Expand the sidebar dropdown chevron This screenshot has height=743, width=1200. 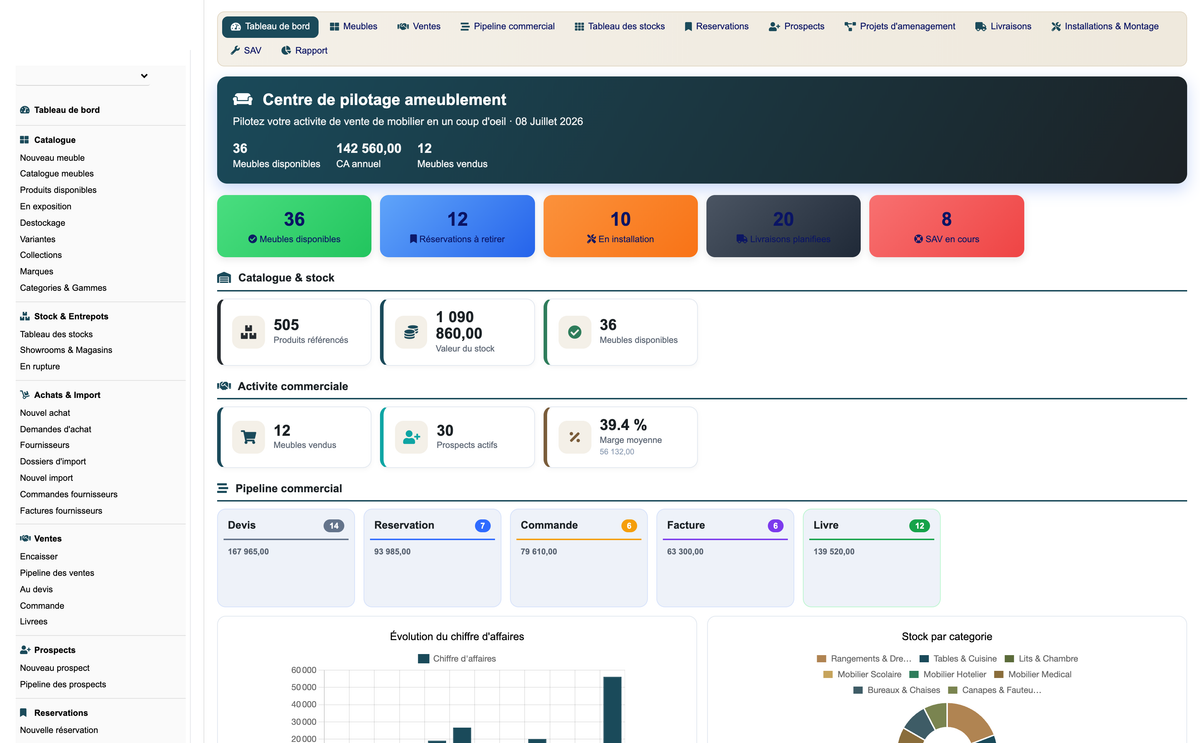(x=144, y=76)
